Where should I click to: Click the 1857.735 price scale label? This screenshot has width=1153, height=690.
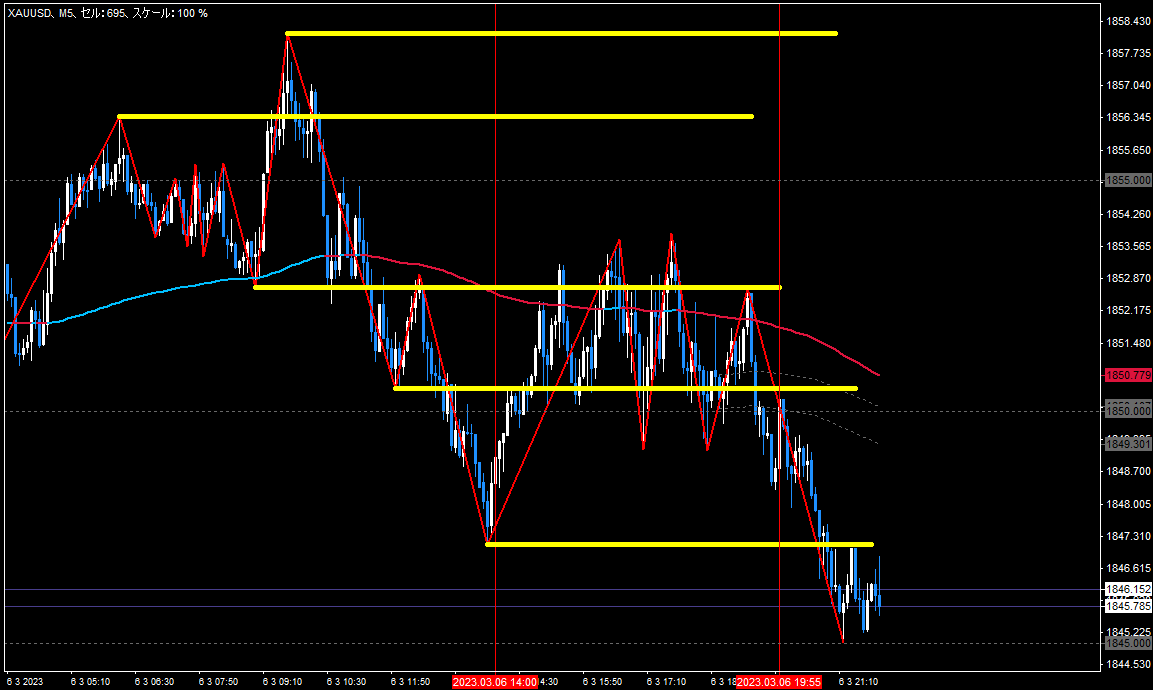[x=1128, y=53]
